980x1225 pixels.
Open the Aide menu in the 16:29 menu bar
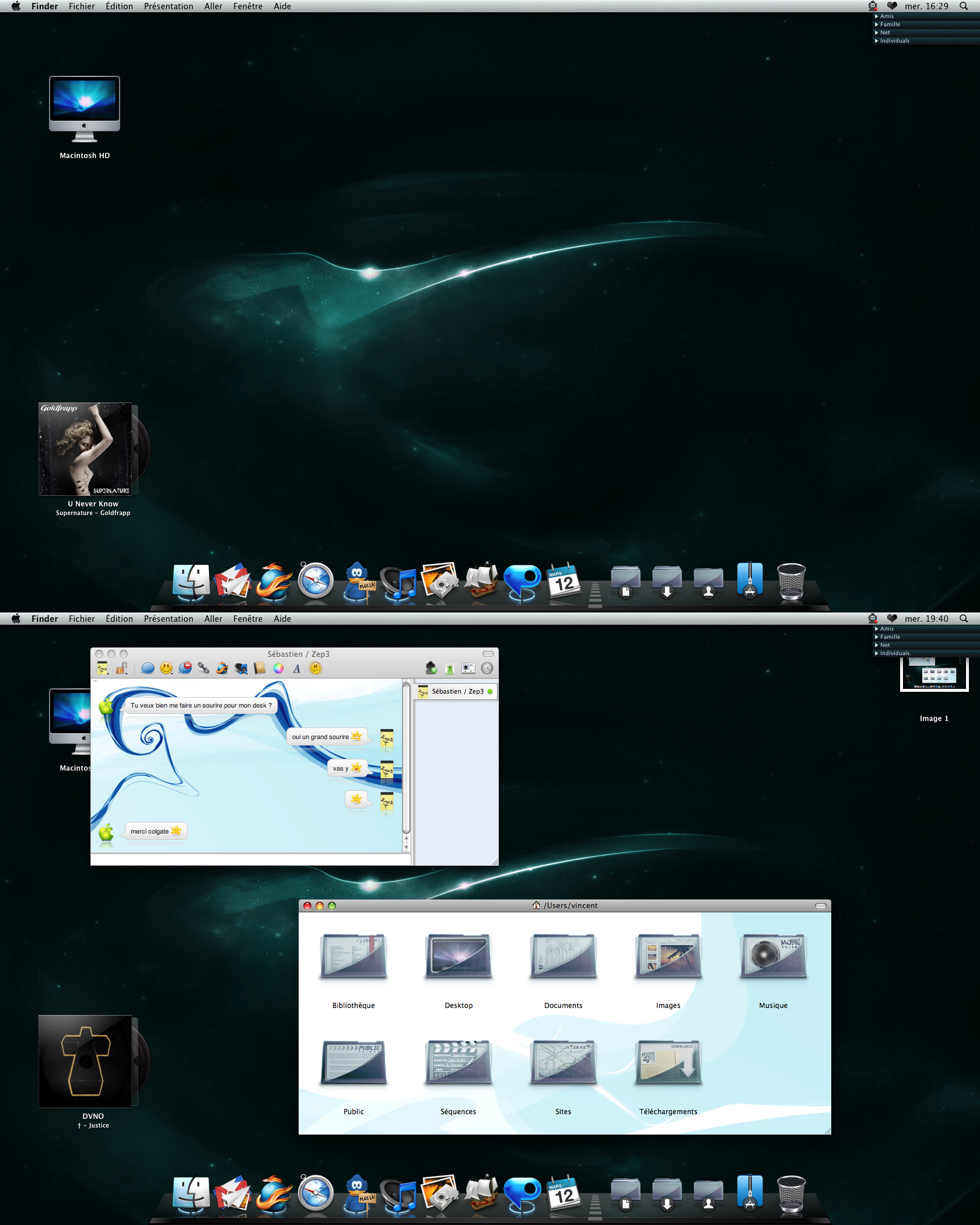click(282, 6)
